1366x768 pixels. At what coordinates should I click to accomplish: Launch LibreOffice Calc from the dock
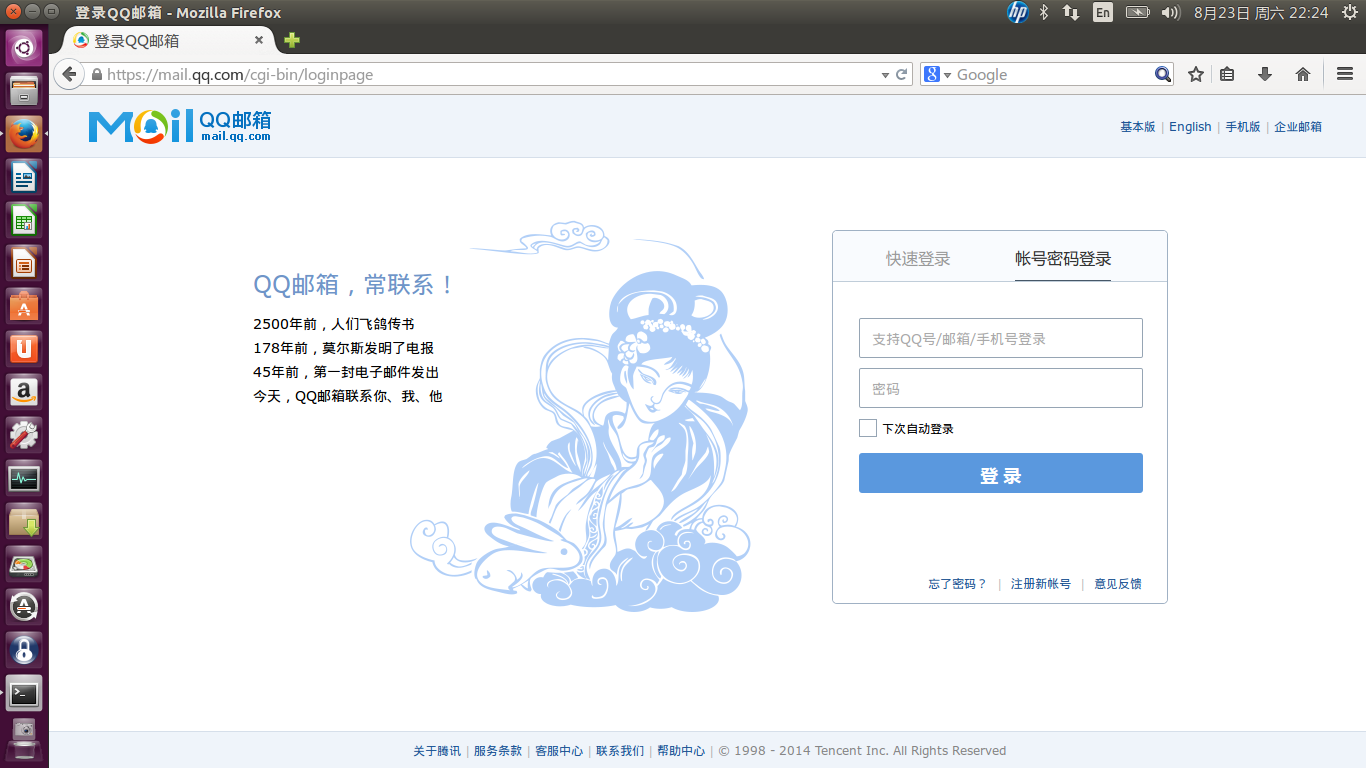point(24,220)
